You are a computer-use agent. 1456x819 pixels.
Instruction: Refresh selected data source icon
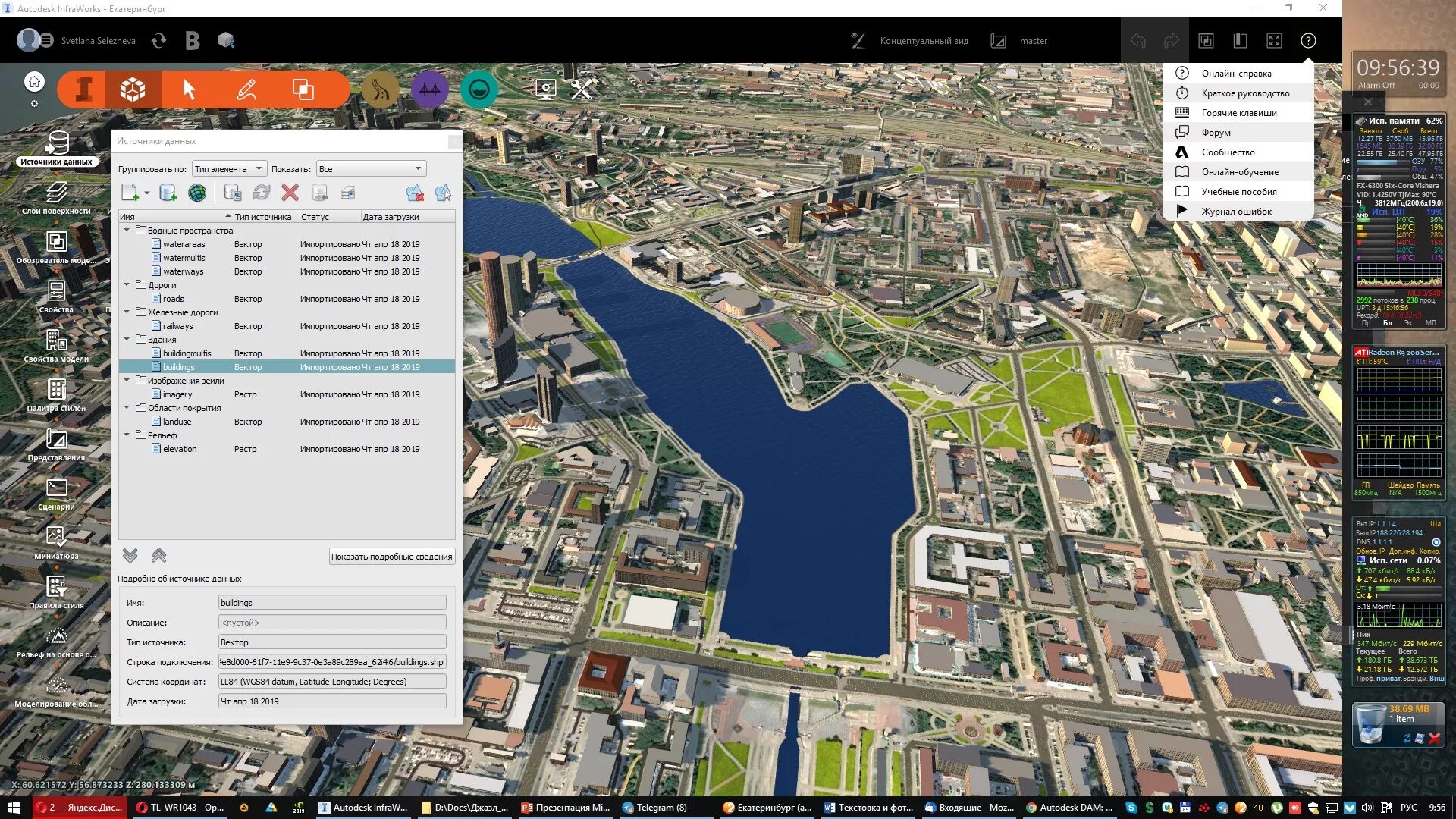pos(261,193)
